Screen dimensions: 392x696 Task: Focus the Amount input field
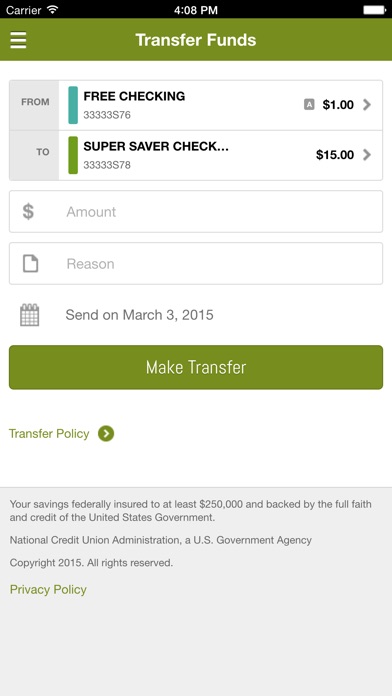196,211
